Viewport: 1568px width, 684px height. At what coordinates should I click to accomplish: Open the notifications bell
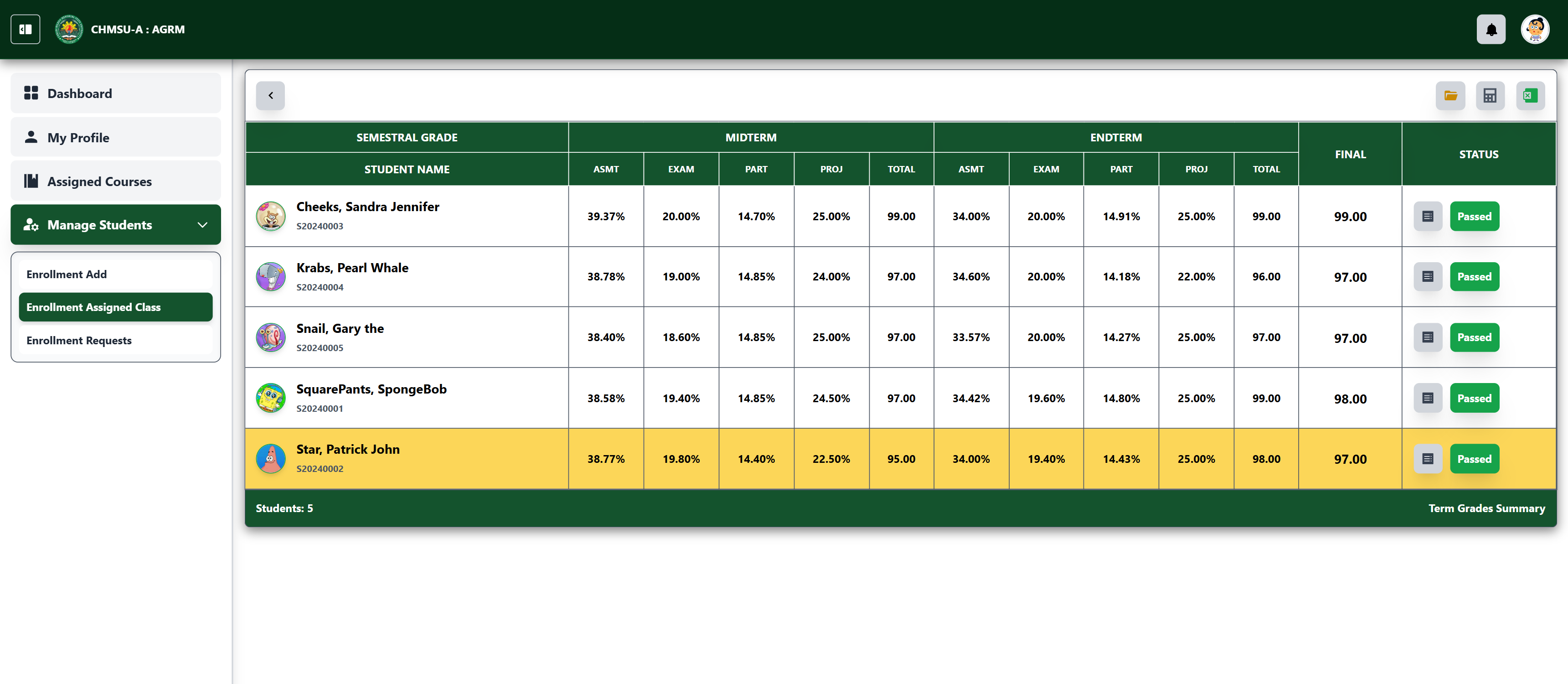(1491, 29)
